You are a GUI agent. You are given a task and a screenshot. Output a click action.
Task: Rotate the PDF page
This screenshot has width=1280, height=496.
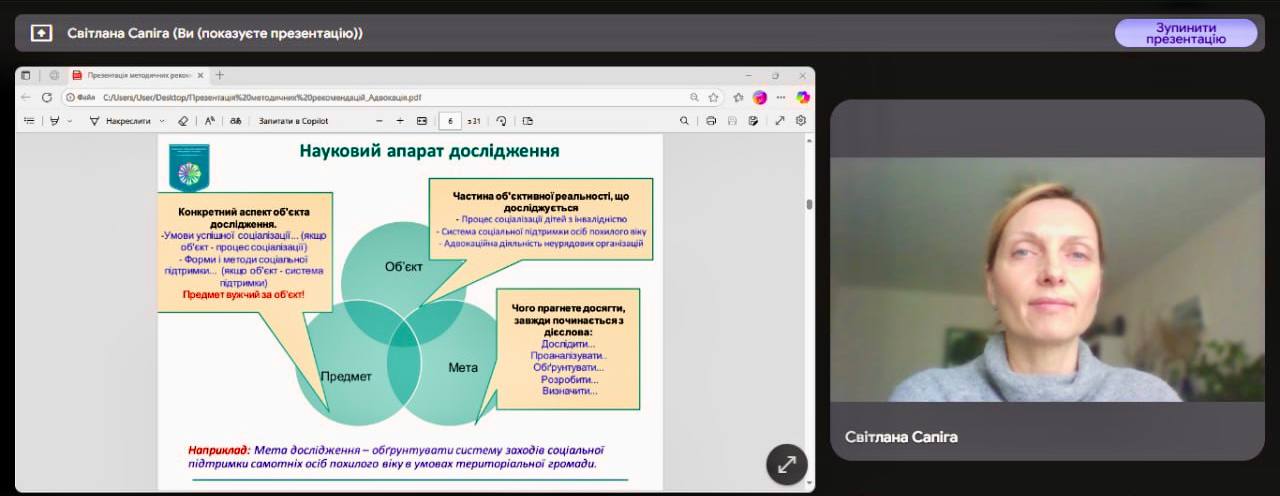tap(501, 121)
